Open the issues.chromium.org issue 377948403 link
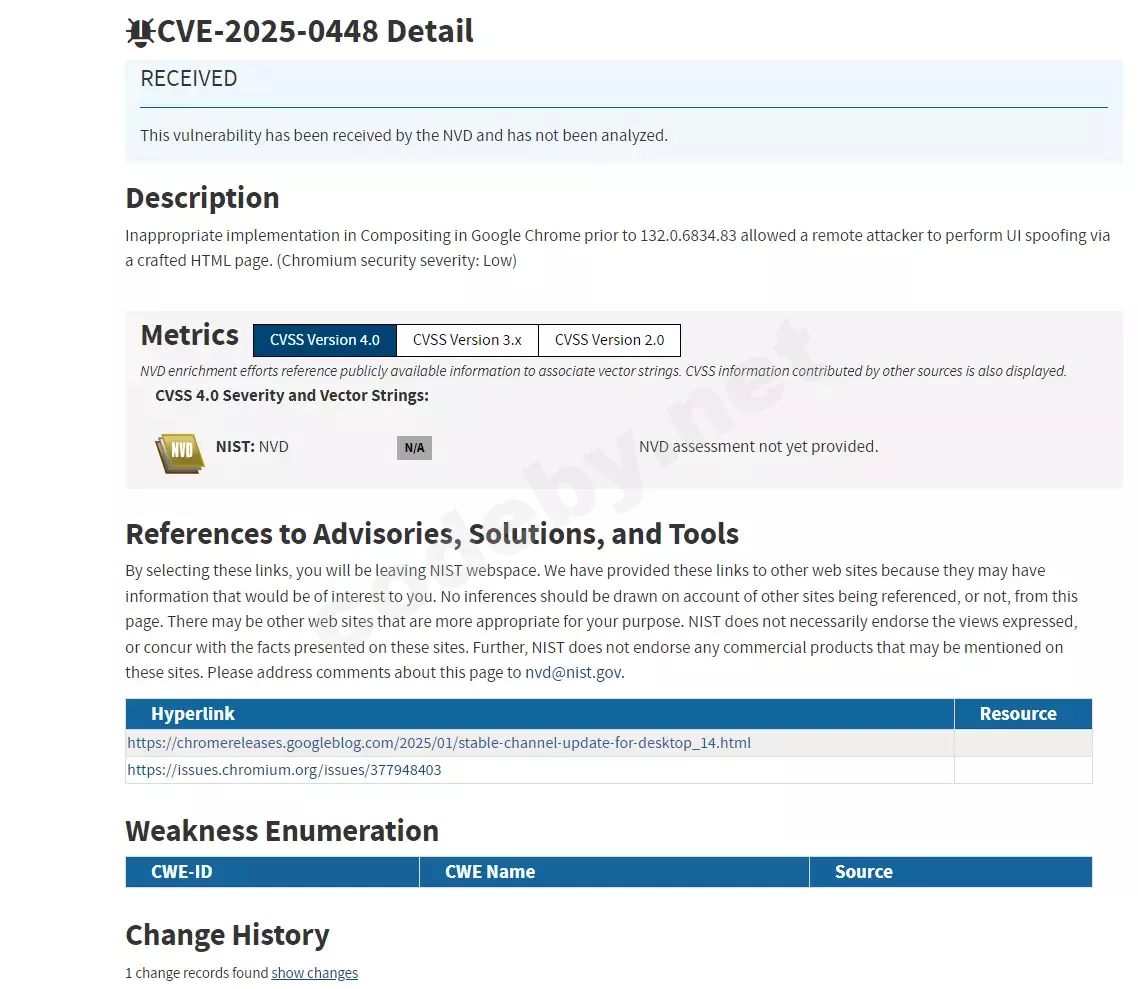 pos(284,770)
